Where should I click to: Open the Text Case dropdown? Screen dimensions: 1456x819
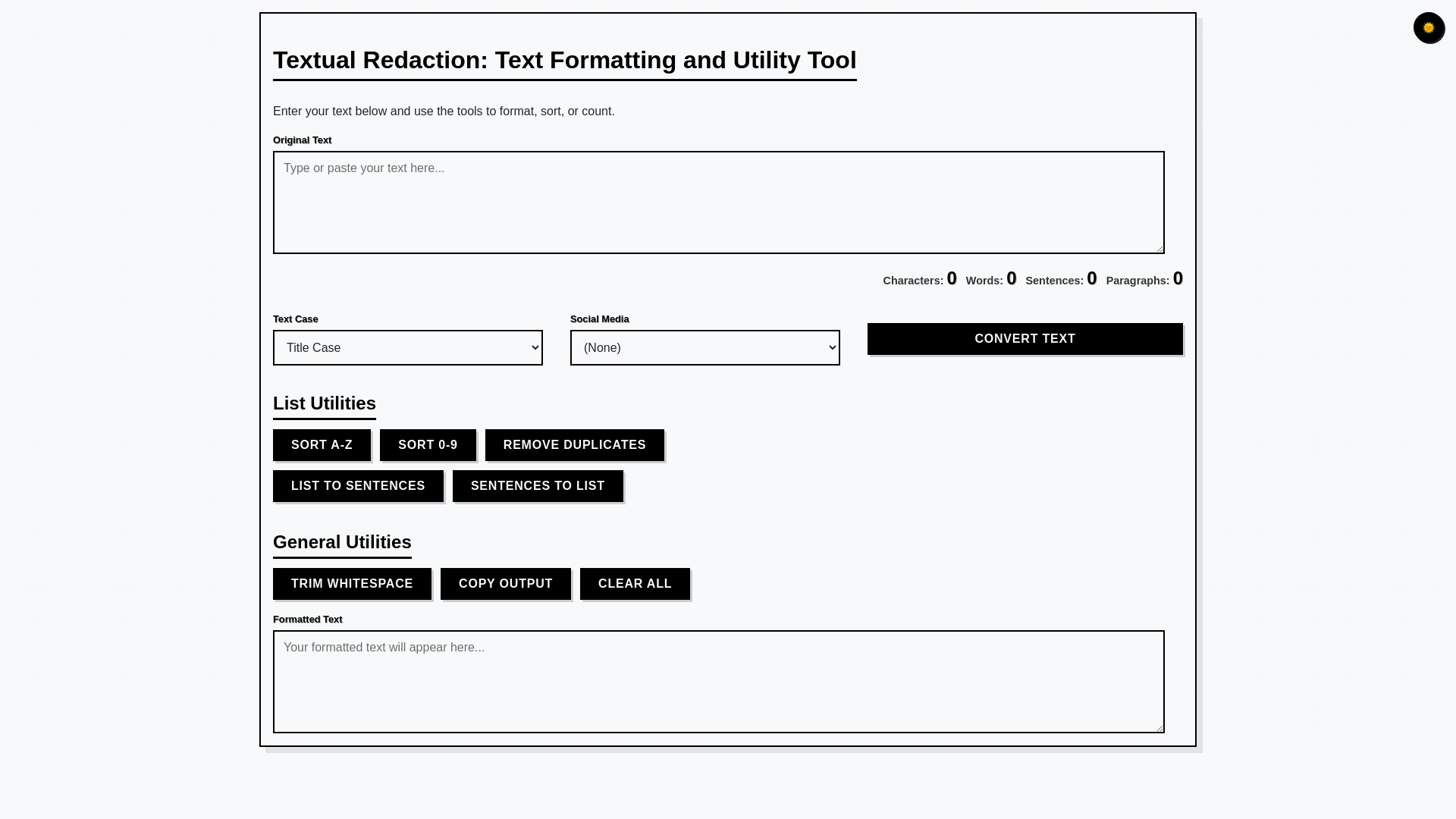coord(407,347)
